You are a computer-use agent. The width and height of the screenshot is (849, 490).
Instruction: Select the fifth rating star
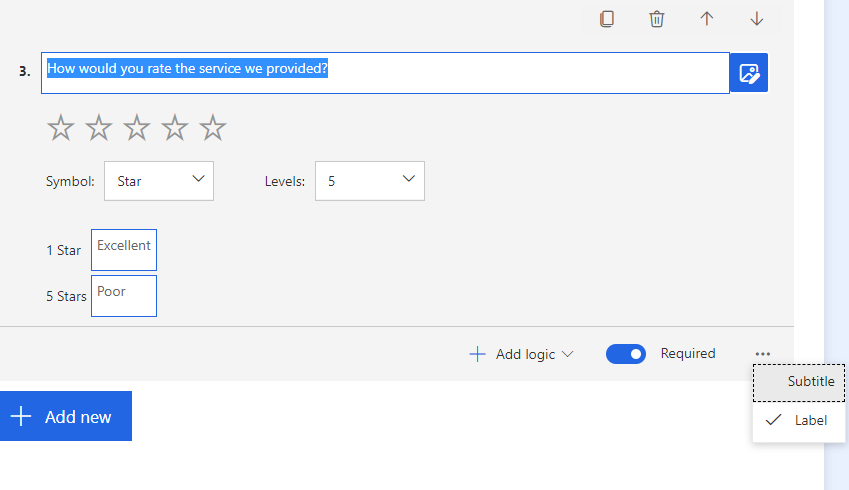pyautogui.click(x=212, y=128)
